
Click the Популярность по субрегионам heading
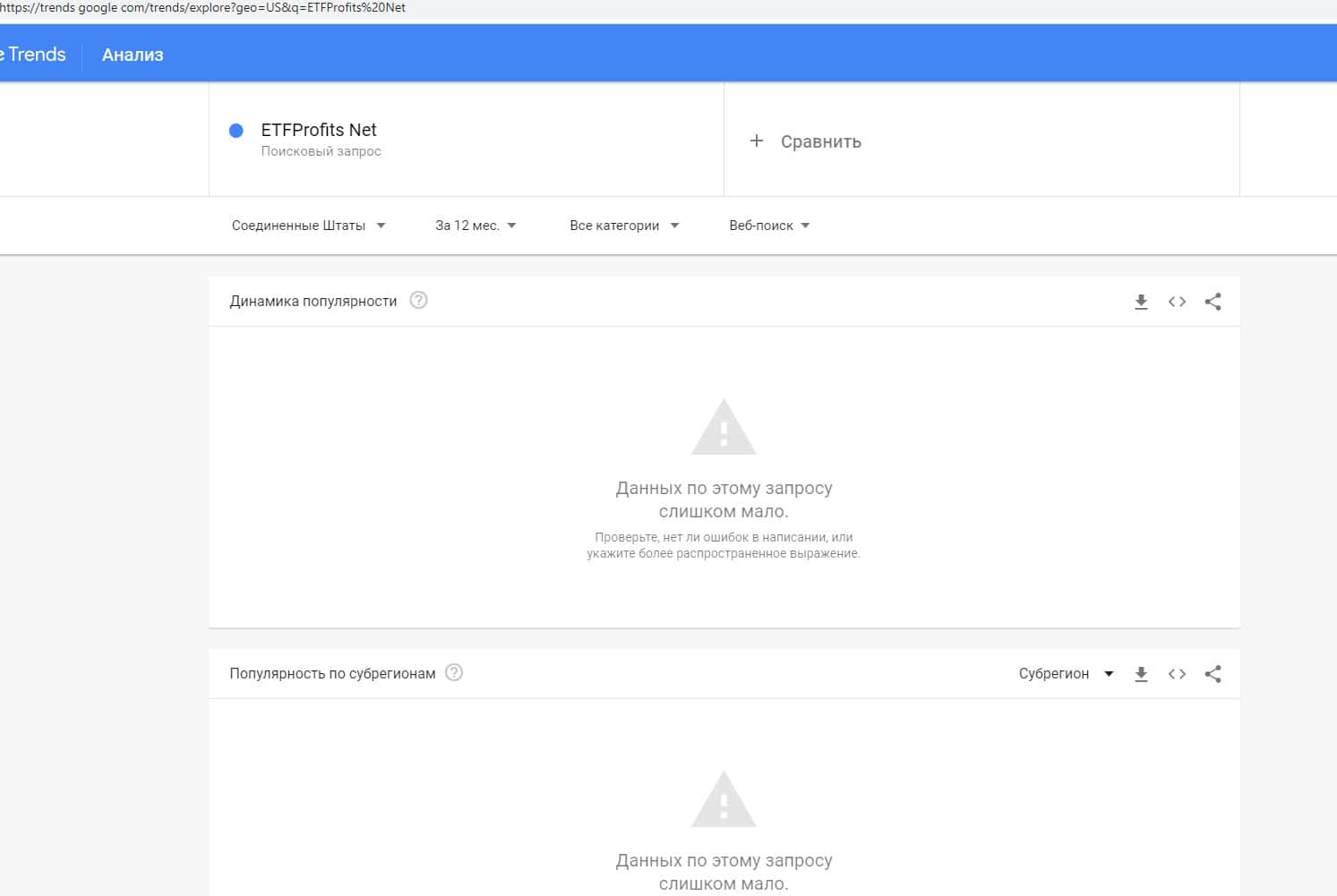(332, 674)
